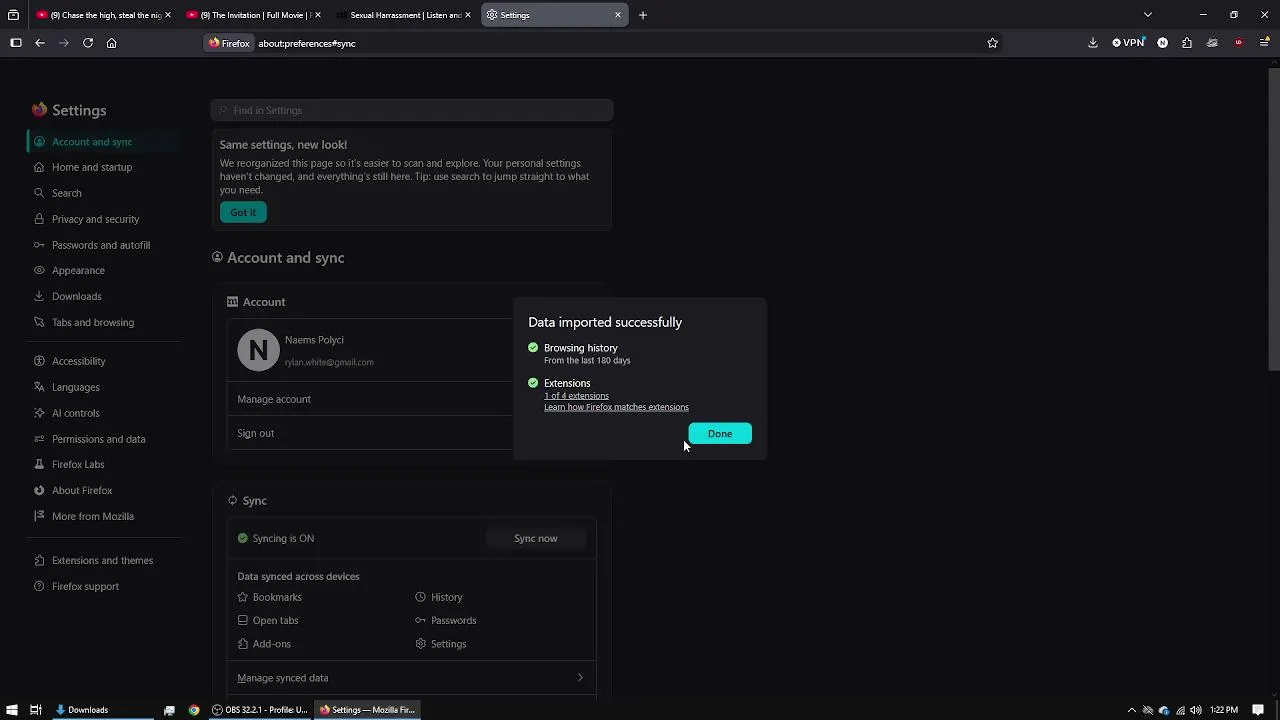Click 'Open tabs' synced data item
1280x720 pixels.
[275, 620]
